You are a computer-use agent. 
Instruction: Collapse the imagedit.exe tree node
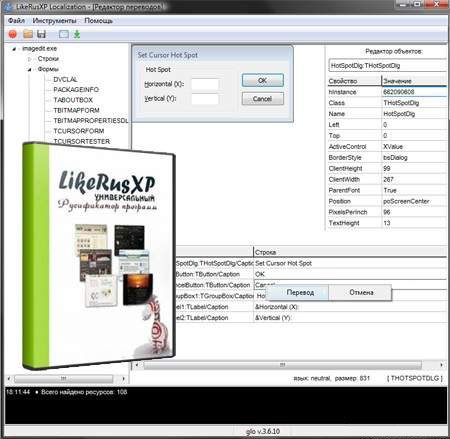click(14, 49)
